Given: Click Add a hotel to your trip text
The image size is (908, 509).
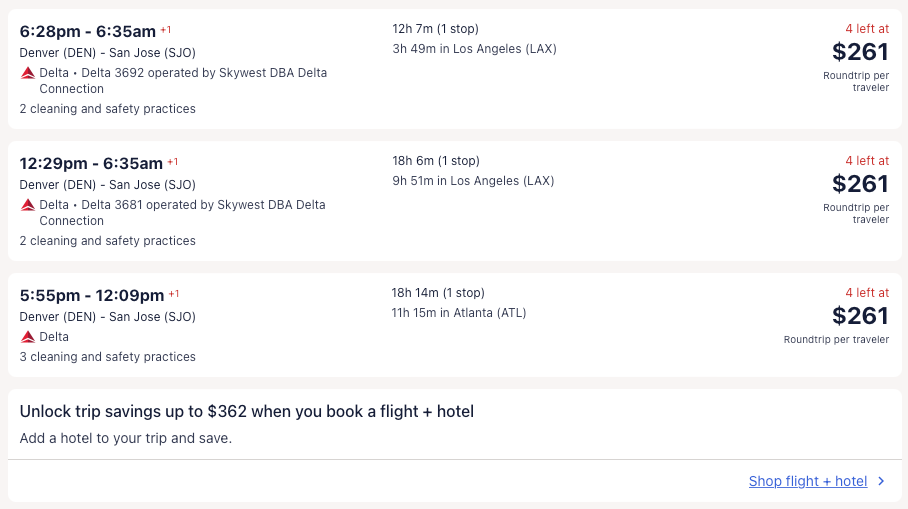Looking at the screenshot, I should coord(126,438).
